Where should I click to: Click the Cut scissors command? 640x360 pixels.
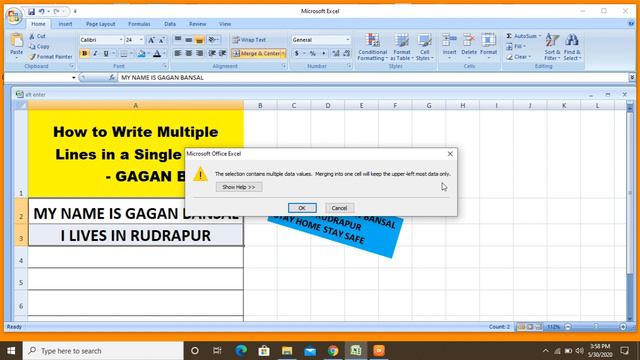pyautogui.click(x=37, y=36)
